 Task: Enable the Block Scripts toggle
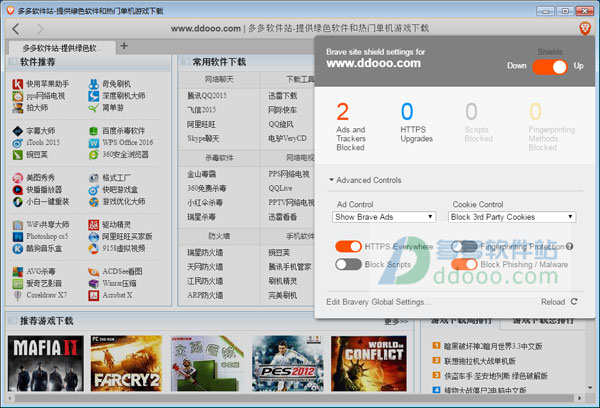coord(348,264)
